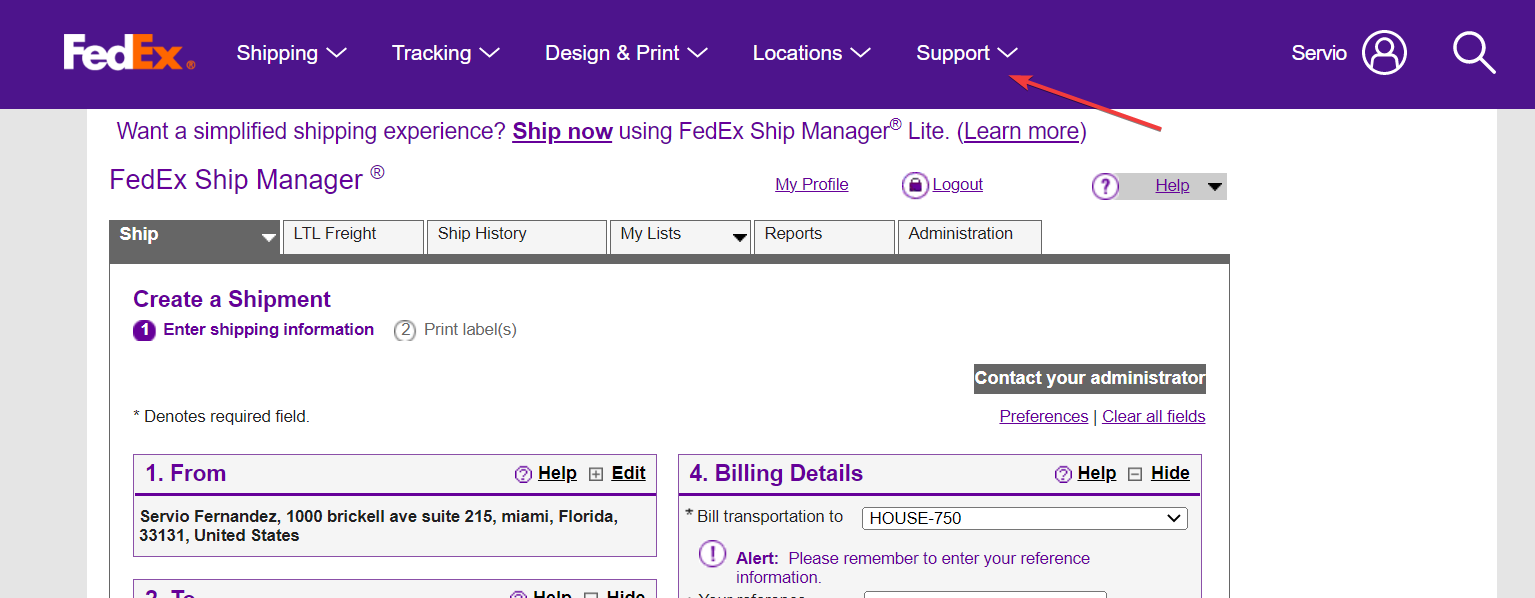
Task: Open the Servio user account icon
Action: pos(1384,53)
